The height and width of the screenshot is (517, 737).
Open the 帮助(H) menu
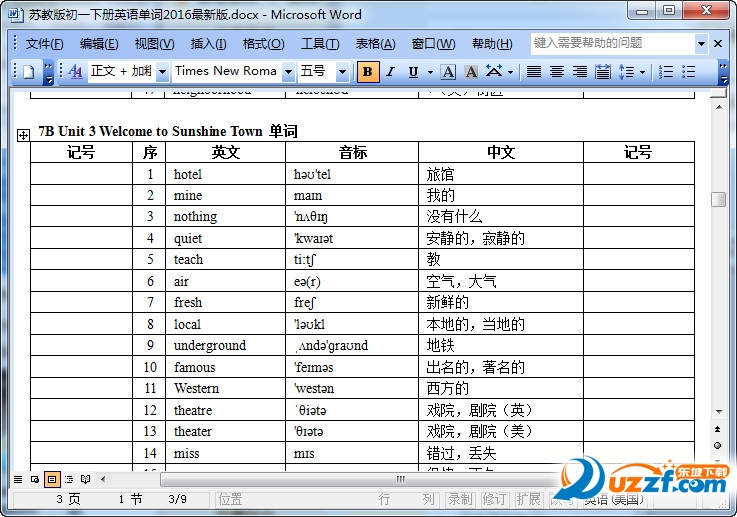point(492,44)
